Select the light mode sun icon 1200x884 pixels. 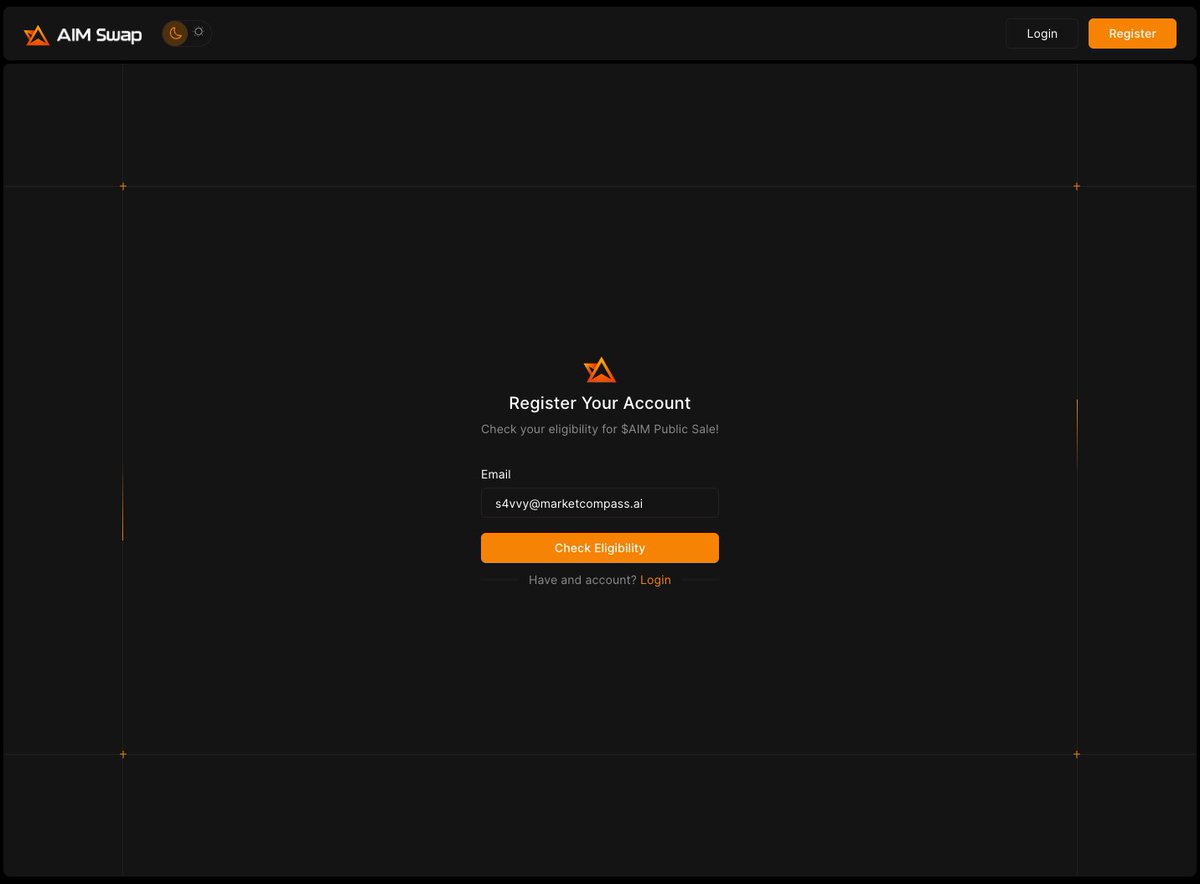(199, 32)
